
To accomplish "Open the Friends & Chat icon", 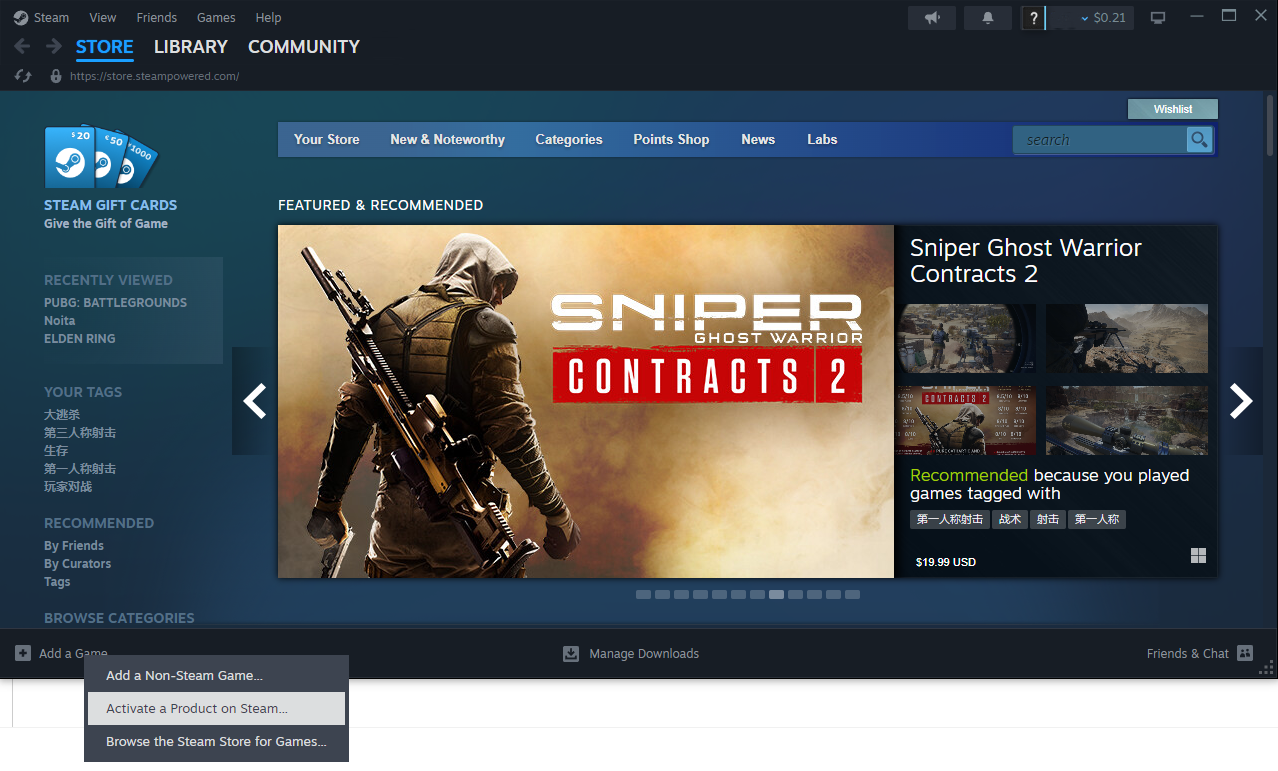I will coord(1245,653).
